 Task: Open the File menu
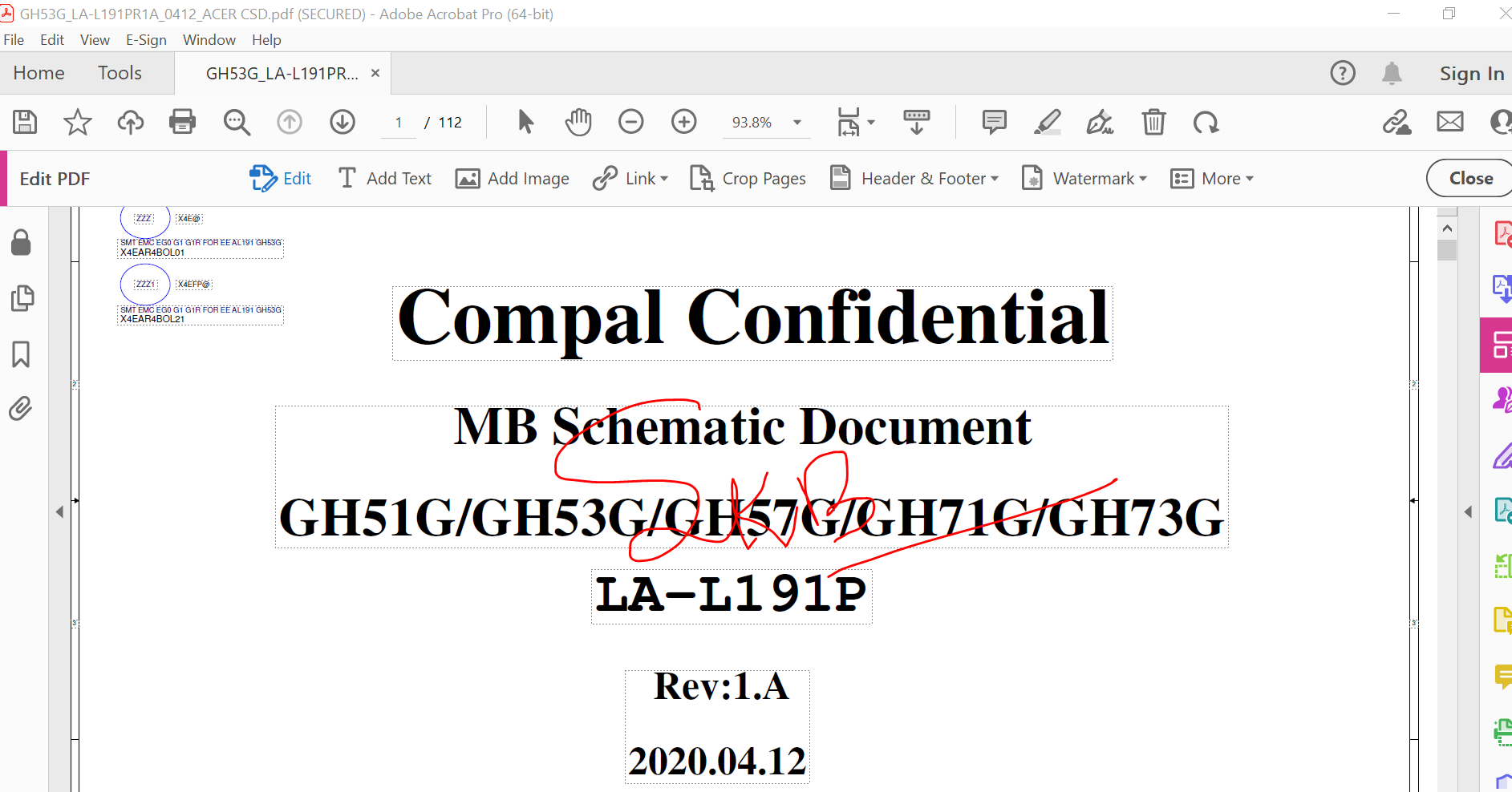pos(14,40)
